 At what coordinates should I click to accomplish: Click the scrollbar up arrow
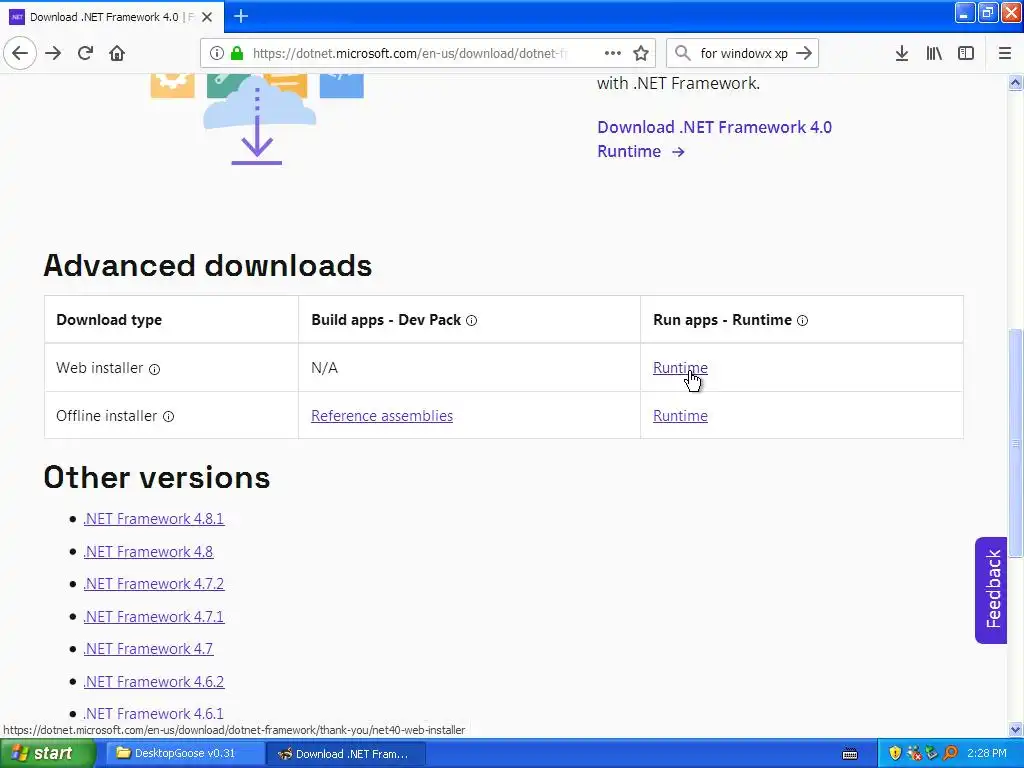point(1015,83)
